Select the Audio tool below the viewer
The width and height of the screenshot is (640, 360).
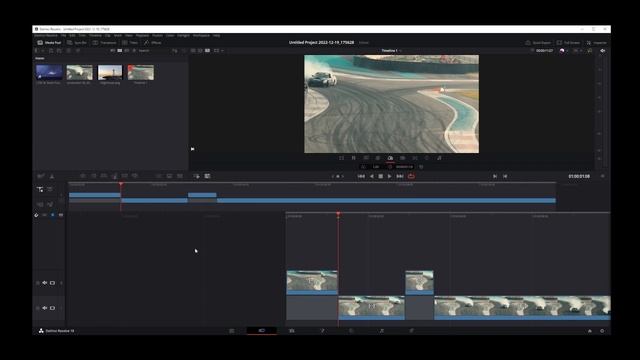pyautogui.click(x=439, y=158)
